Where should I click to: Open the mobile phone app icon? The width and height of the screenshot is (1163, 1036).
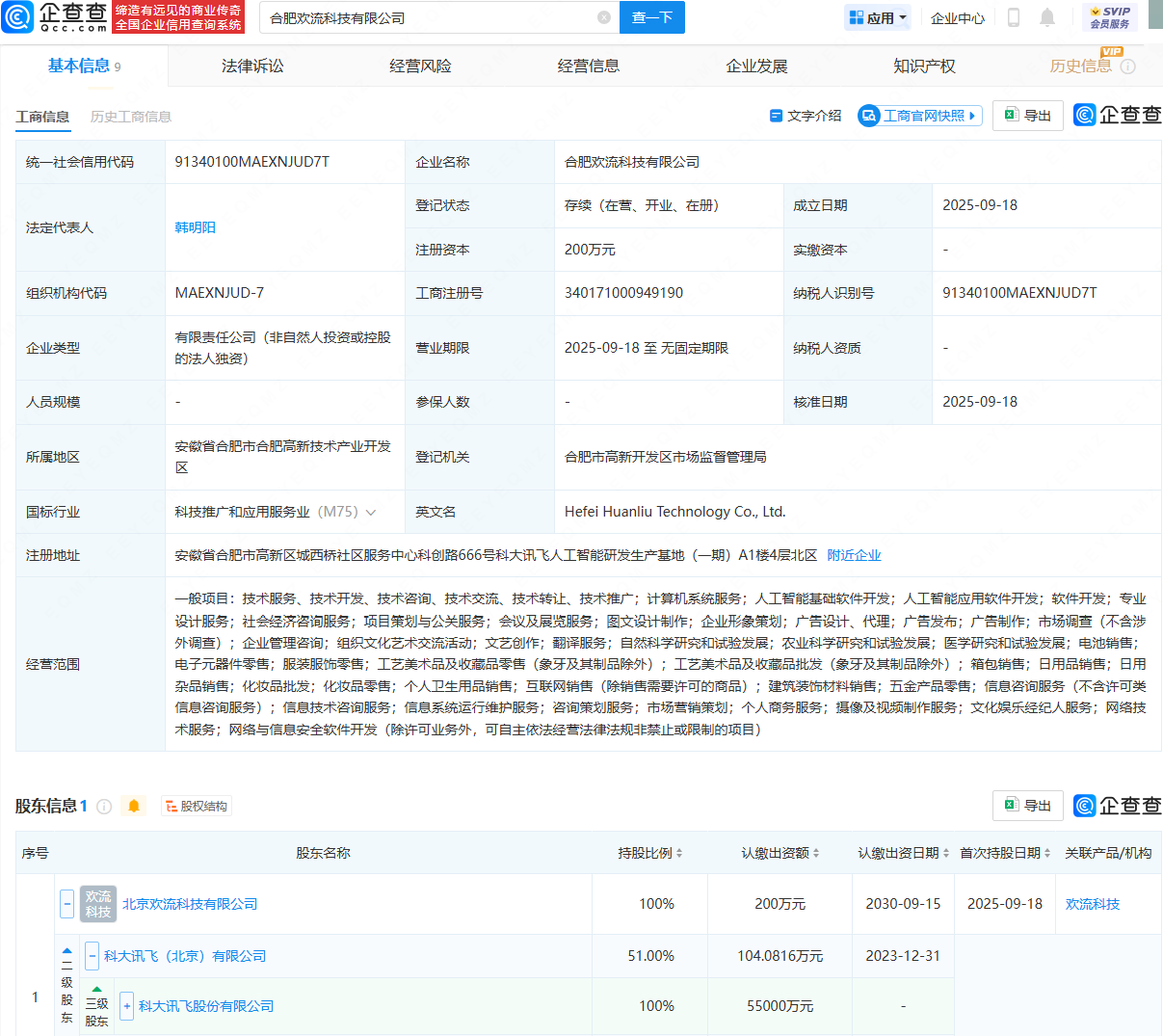[x=1013, y=17]
